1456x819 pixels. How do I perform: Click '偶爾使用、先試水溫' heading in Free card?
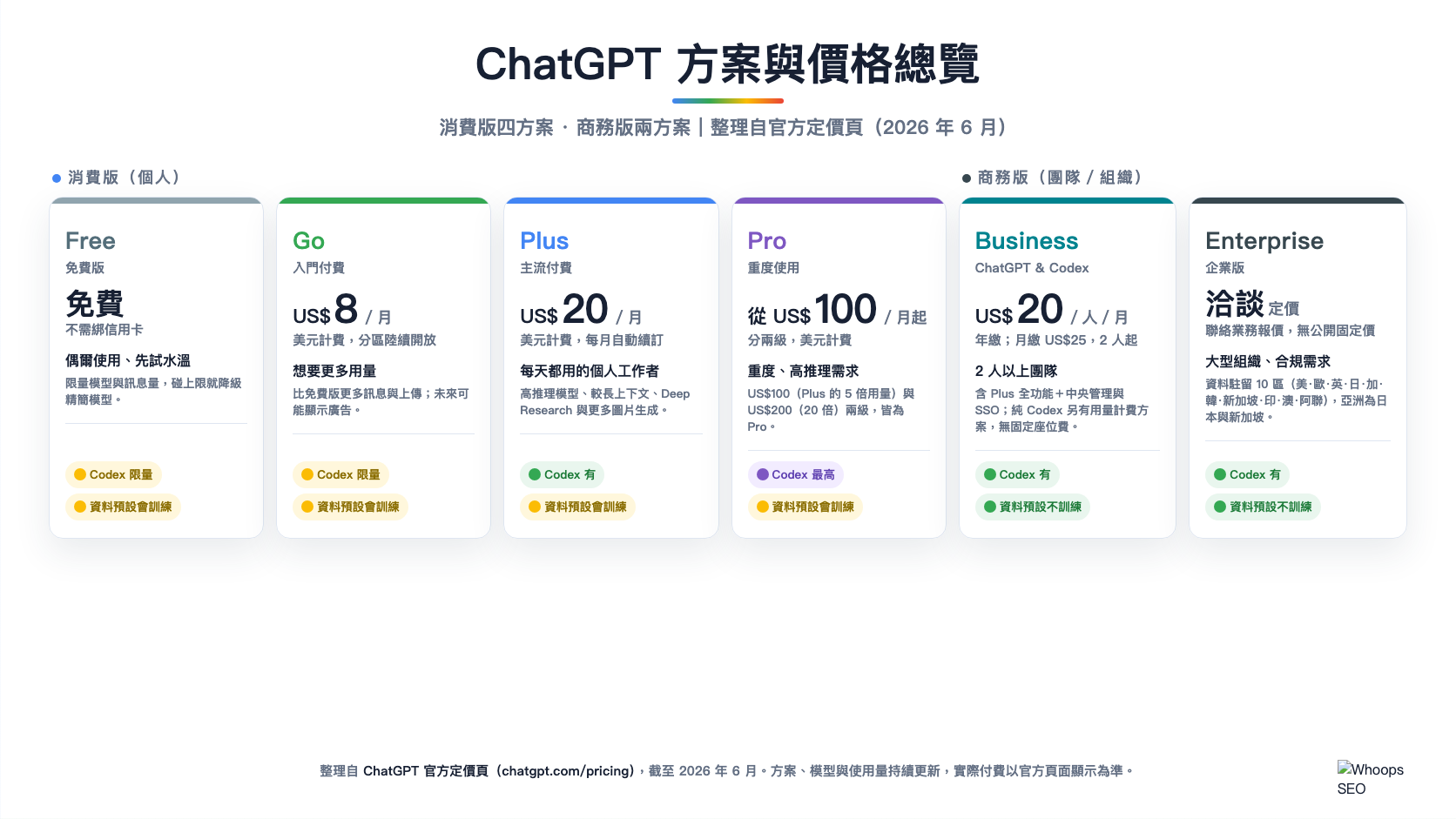point(128,360)
